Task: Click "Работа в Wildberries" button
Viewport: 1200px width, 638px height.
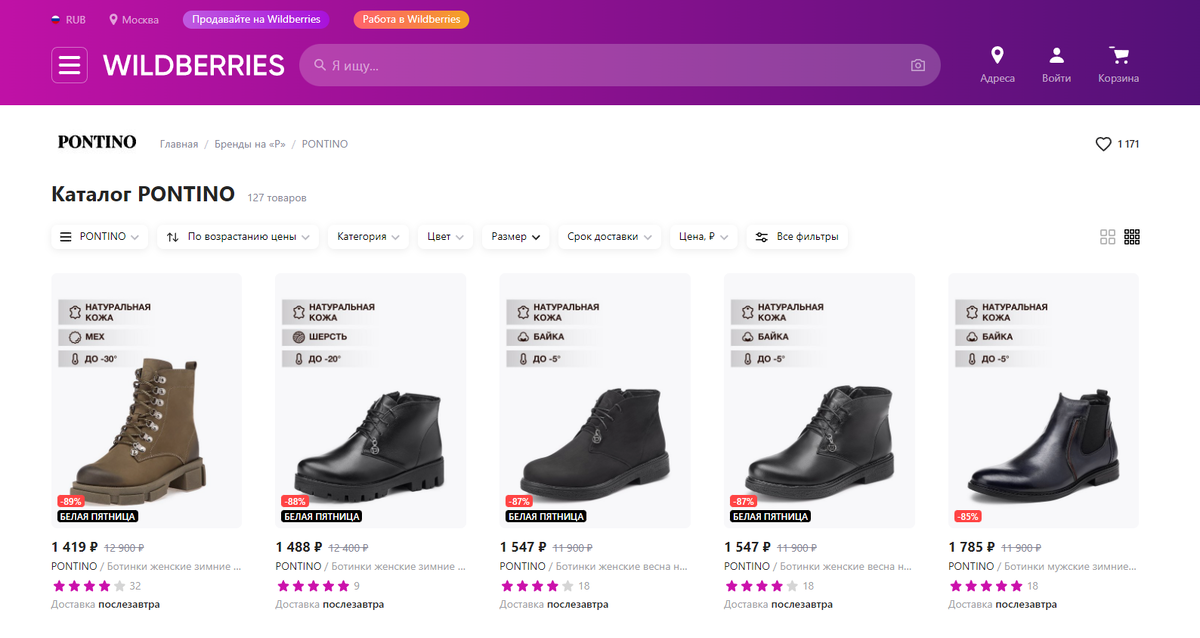Action: (x=411, y=19)
